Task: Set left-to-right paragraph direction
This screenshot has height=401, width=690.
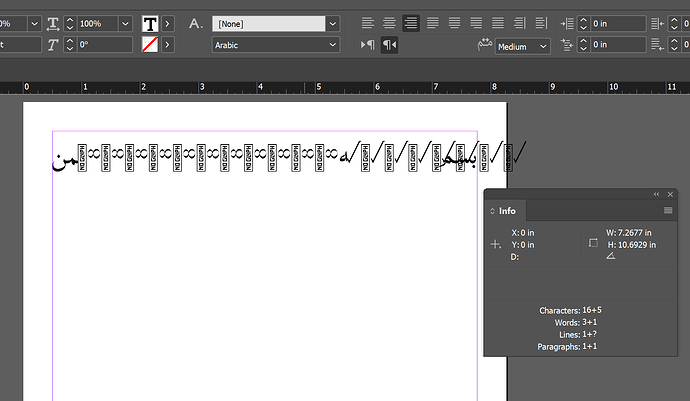Action: (x=367, y=44)
